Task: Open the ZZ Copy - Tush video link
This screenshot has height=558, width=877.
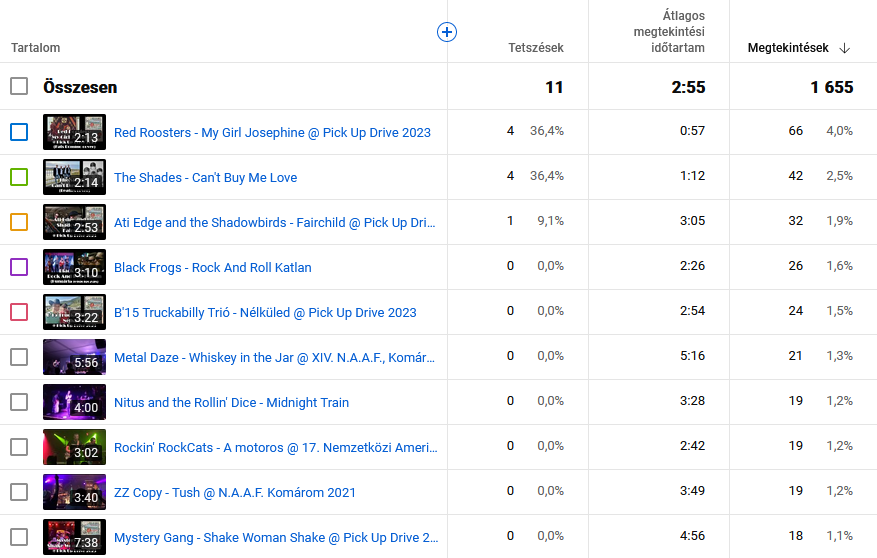Action: 234,492
